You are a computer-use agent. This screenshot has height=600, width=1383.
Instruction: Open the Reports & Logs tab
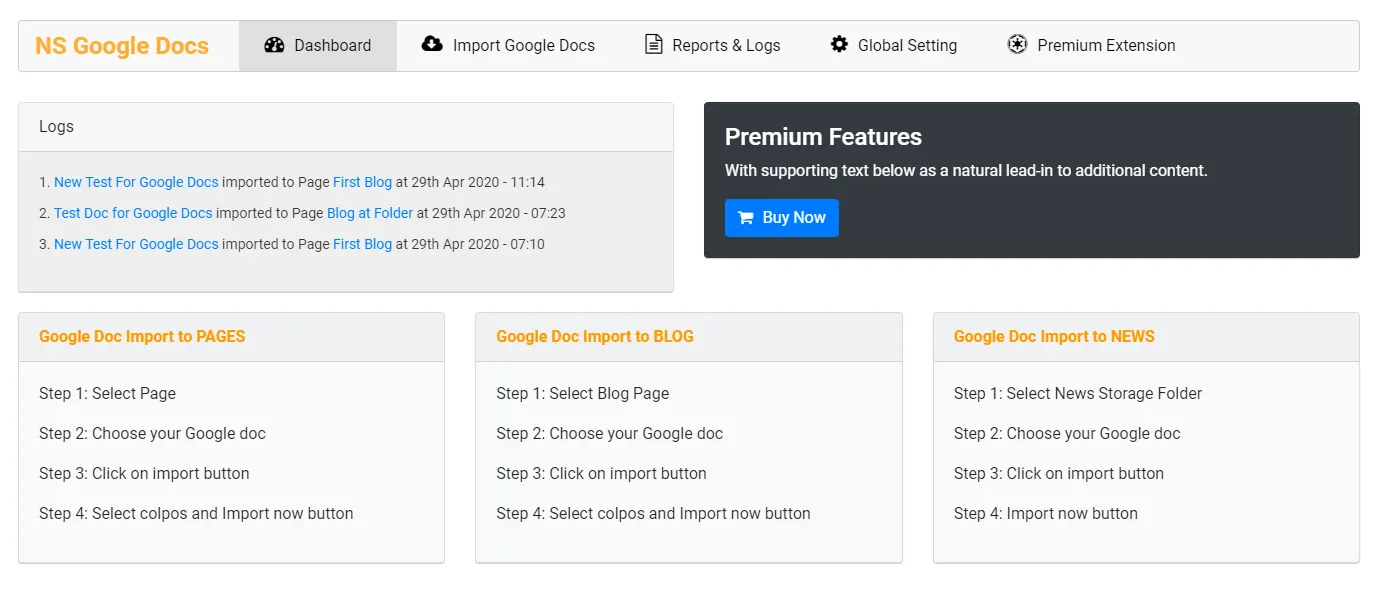click(x=712, y=46)
